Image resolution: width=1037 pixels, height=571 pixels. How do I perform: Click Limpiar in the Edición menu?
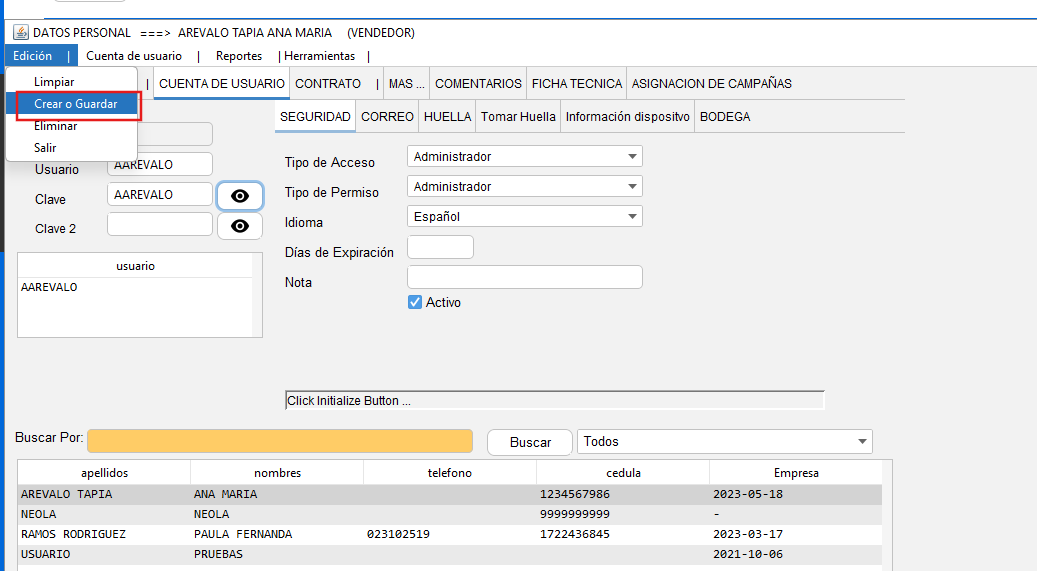tap(54, 81)
